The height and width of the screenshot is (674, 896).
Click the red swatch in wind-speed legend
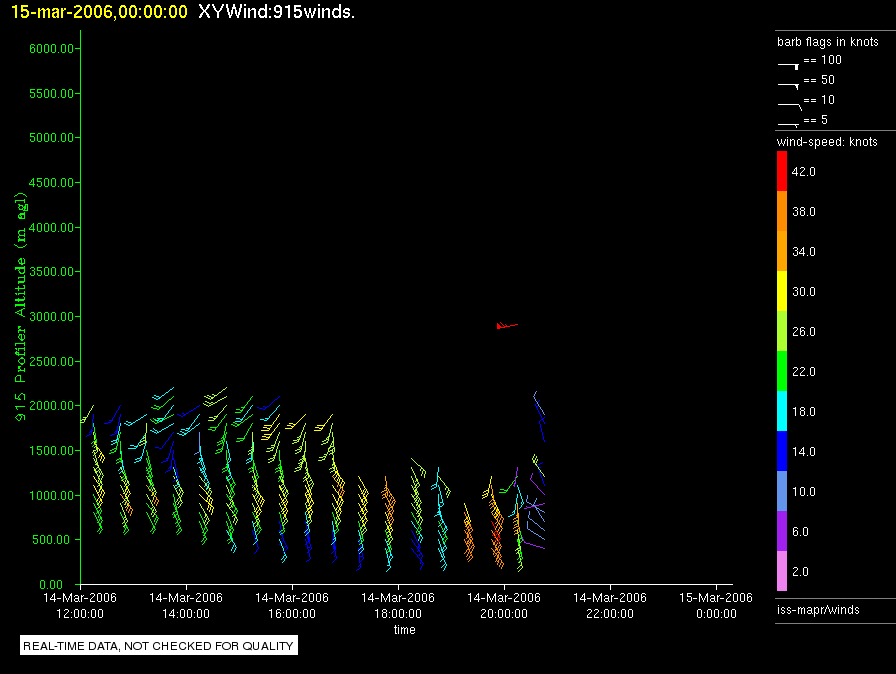pyautogui.click(x=783, y=172)
